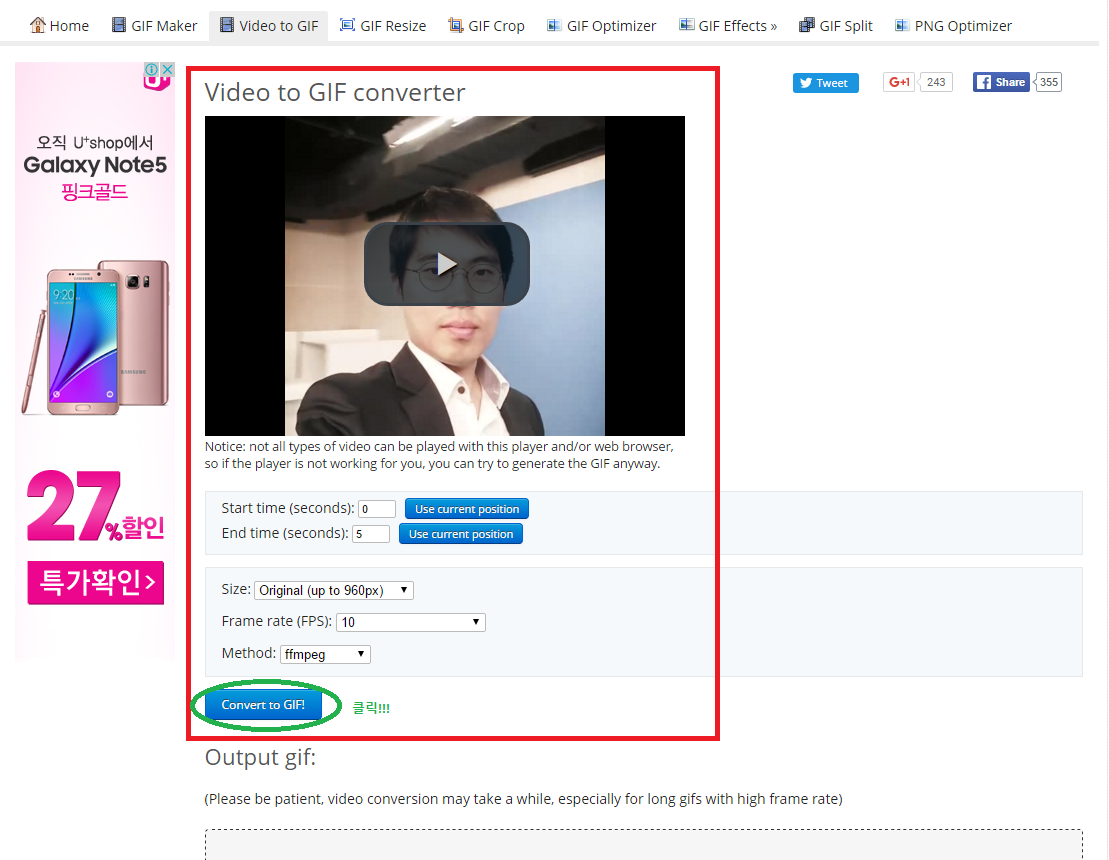
Task: Click the Start time seconds field
Action: point(377,509)
